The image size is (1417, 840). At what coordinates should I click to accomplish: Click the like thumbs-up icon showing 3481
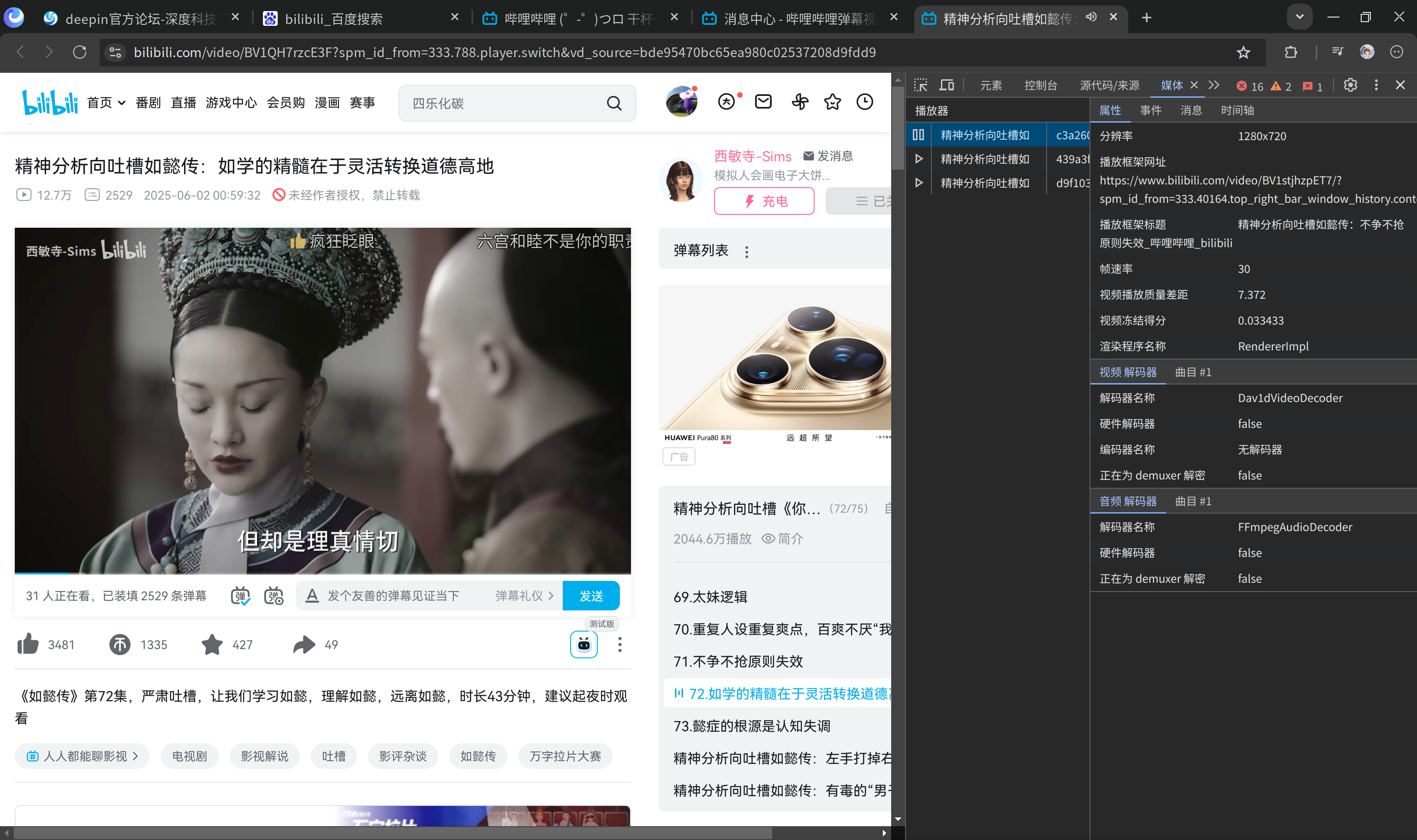click(x=28, y=644)
